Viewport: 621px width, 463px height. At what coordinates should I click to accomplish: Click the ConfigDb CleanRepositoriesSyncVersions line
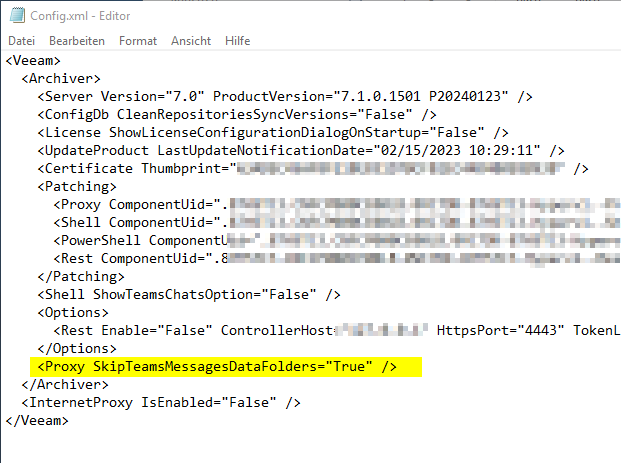click(237, 114)
